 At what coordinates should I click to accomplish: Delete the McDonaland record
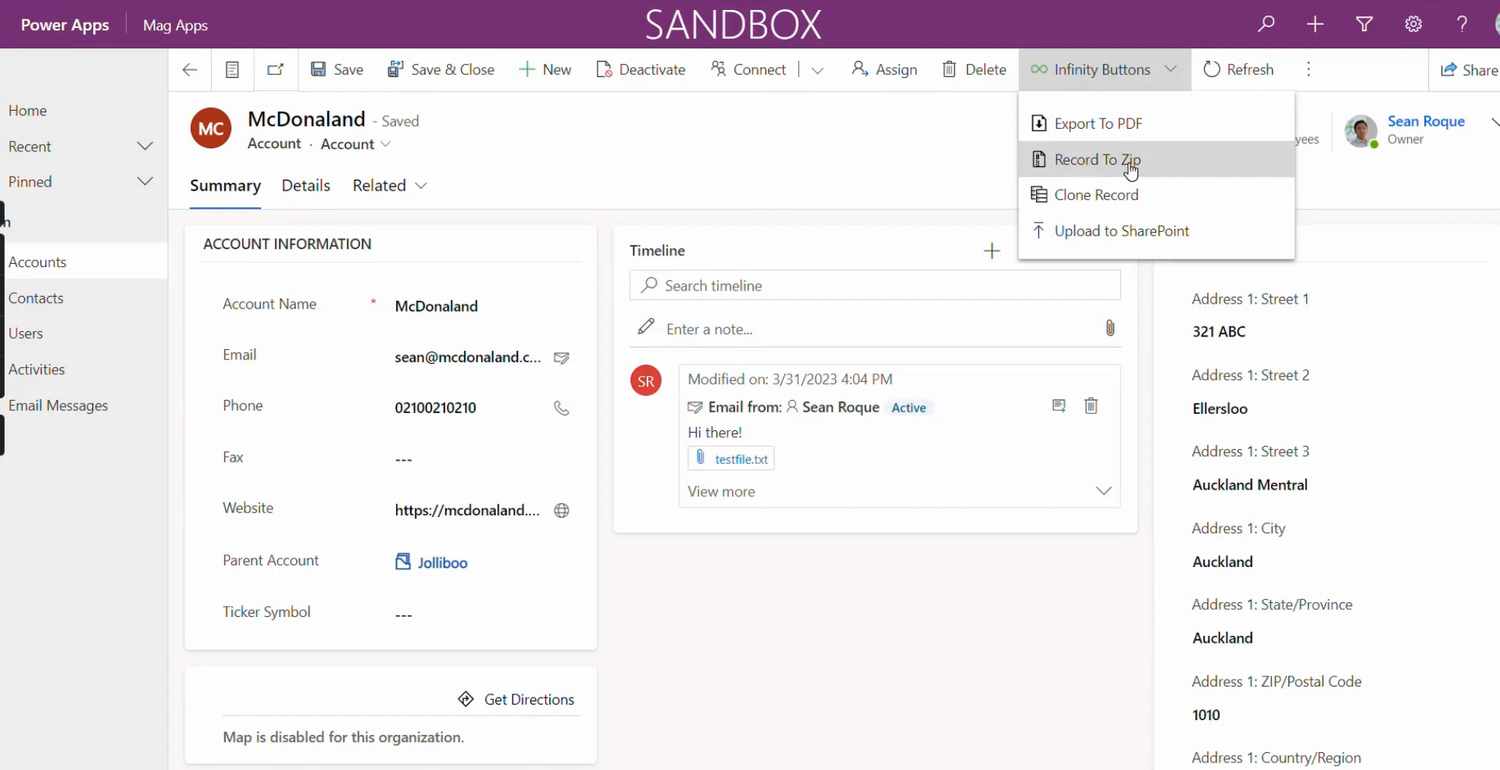point(974,70)
